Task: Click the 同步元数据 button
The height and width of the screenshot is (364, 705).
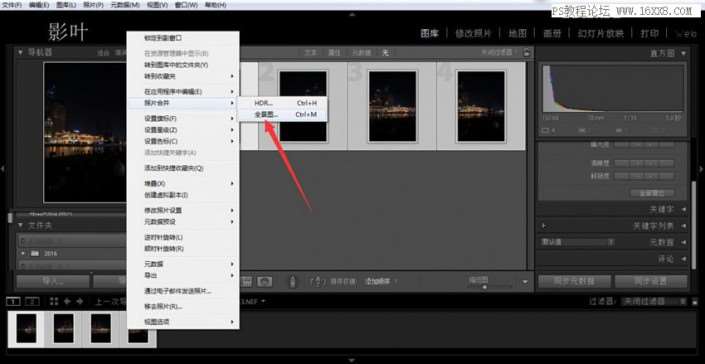Action: click(x=575, y=281)
